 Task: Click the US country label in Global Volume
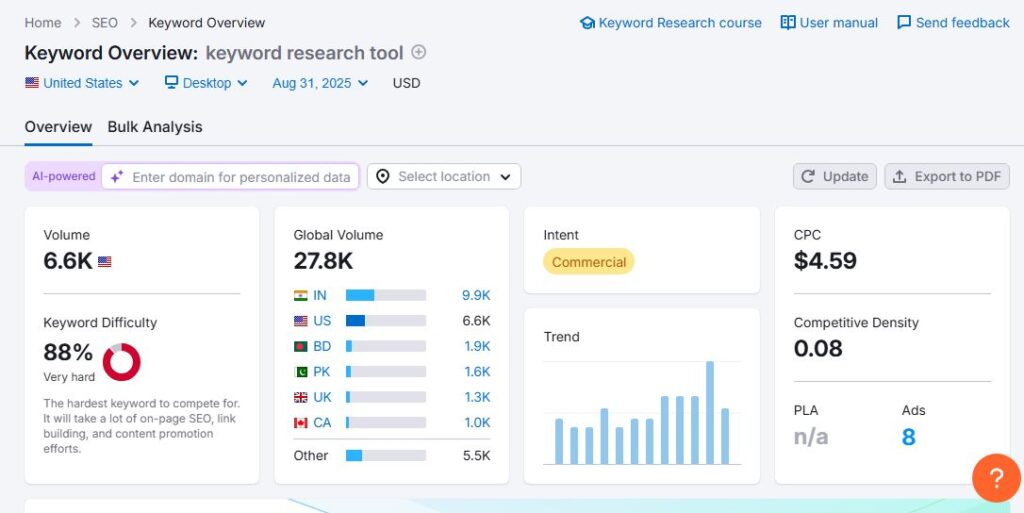(x=322, y=321)
